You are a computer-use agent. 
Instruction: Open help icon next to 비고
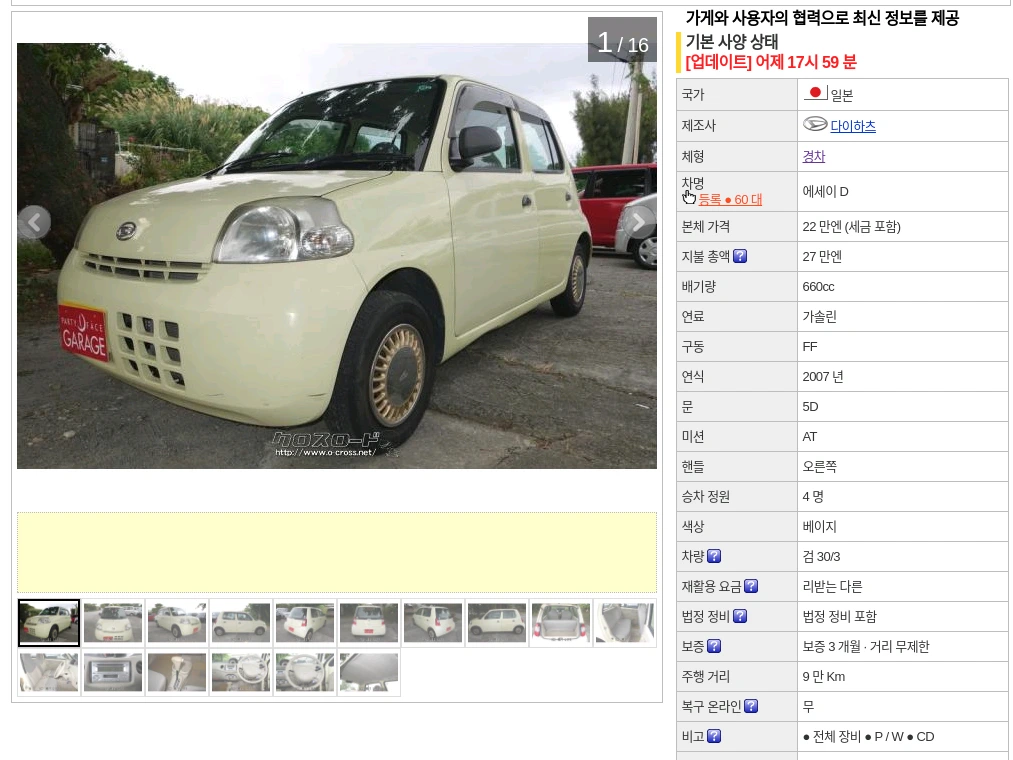click(x=714, y=735)
